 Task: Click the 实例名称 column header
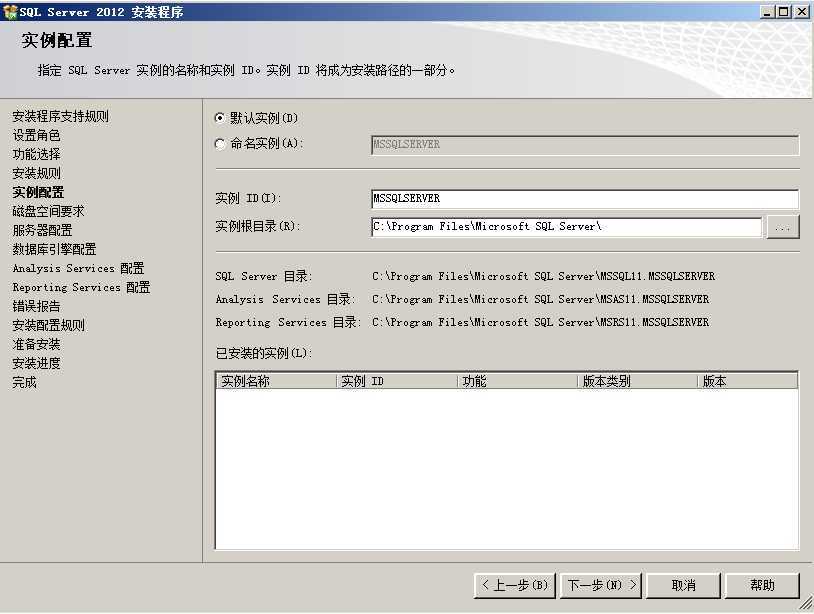[x=276, y=381]
